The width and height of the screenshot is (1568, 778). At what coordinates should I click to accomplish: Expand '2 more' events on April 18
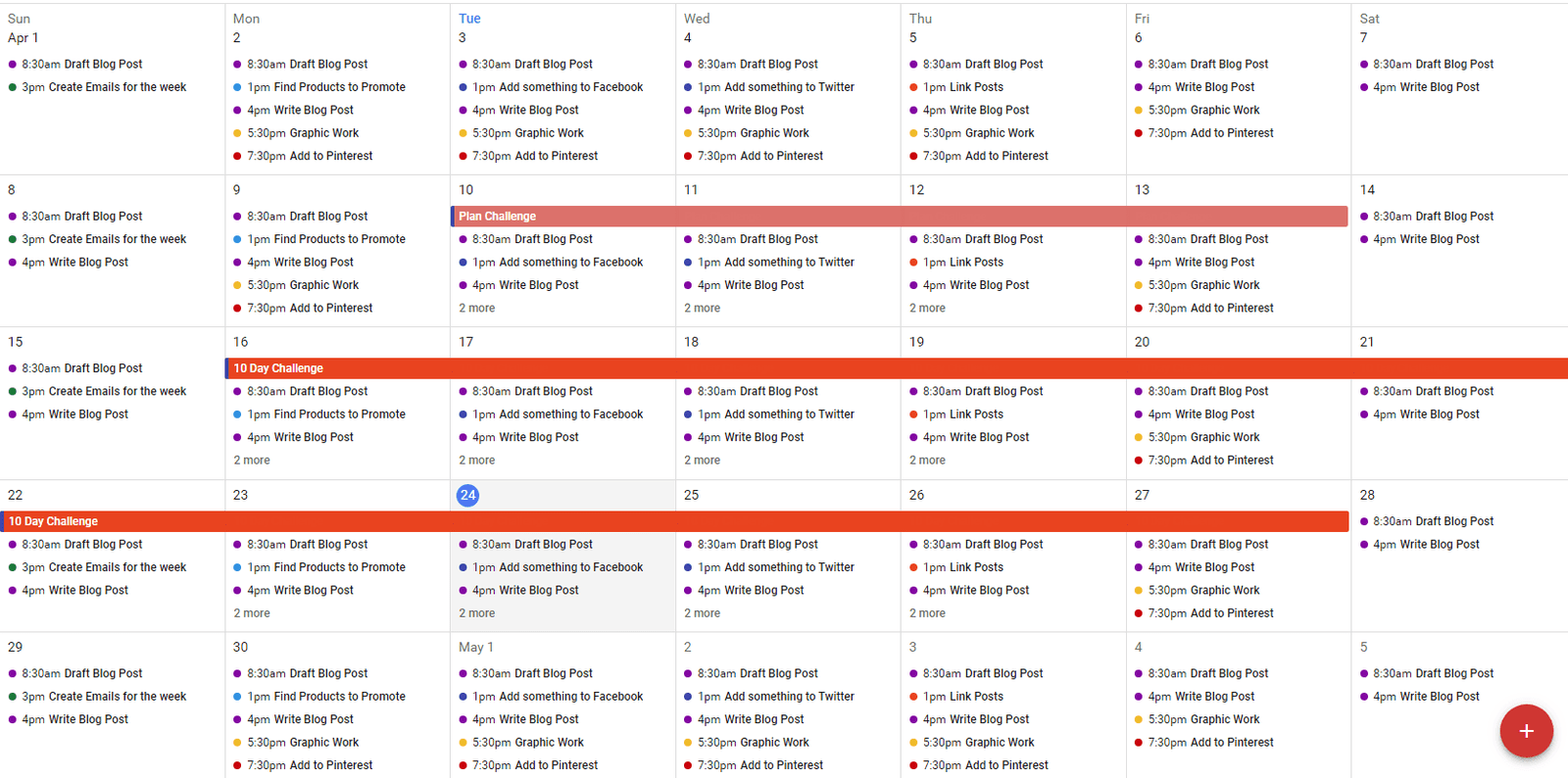click(703, 460)
